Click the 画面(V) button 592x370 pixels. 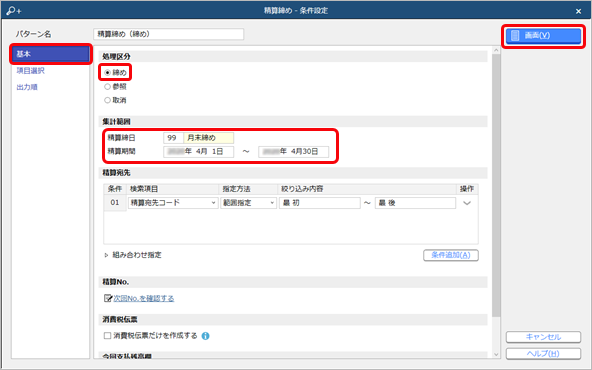[543, 35]
